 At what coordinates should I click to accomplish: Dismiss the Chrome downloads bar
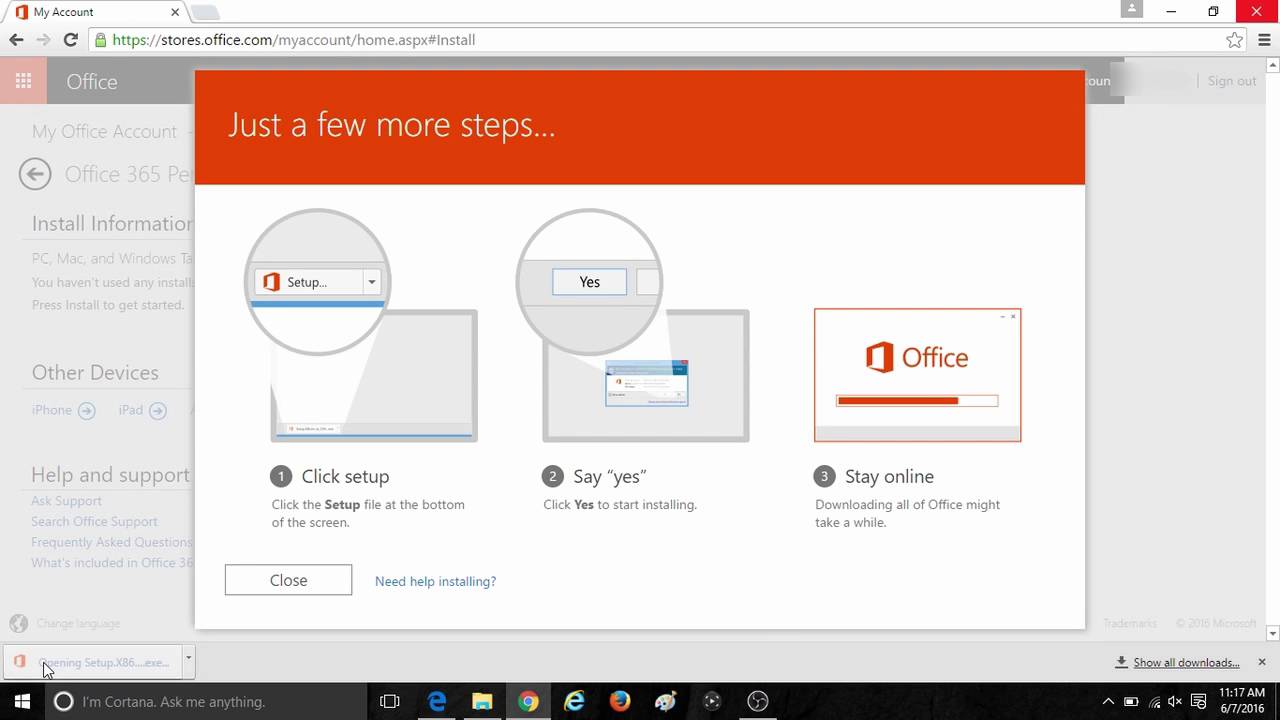(x=1262, y=662)
